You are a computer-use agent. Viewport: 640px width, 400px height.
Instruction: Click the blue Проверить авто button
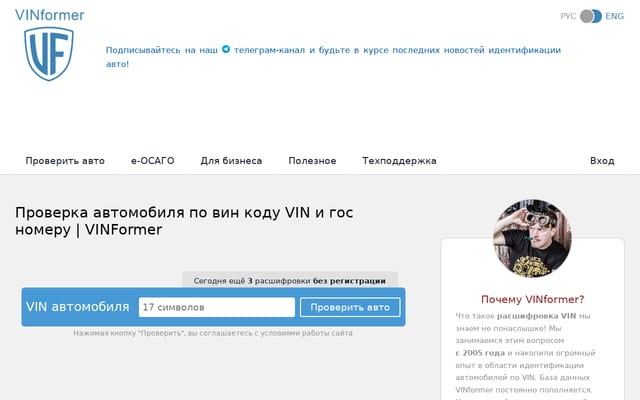point(350,307)
